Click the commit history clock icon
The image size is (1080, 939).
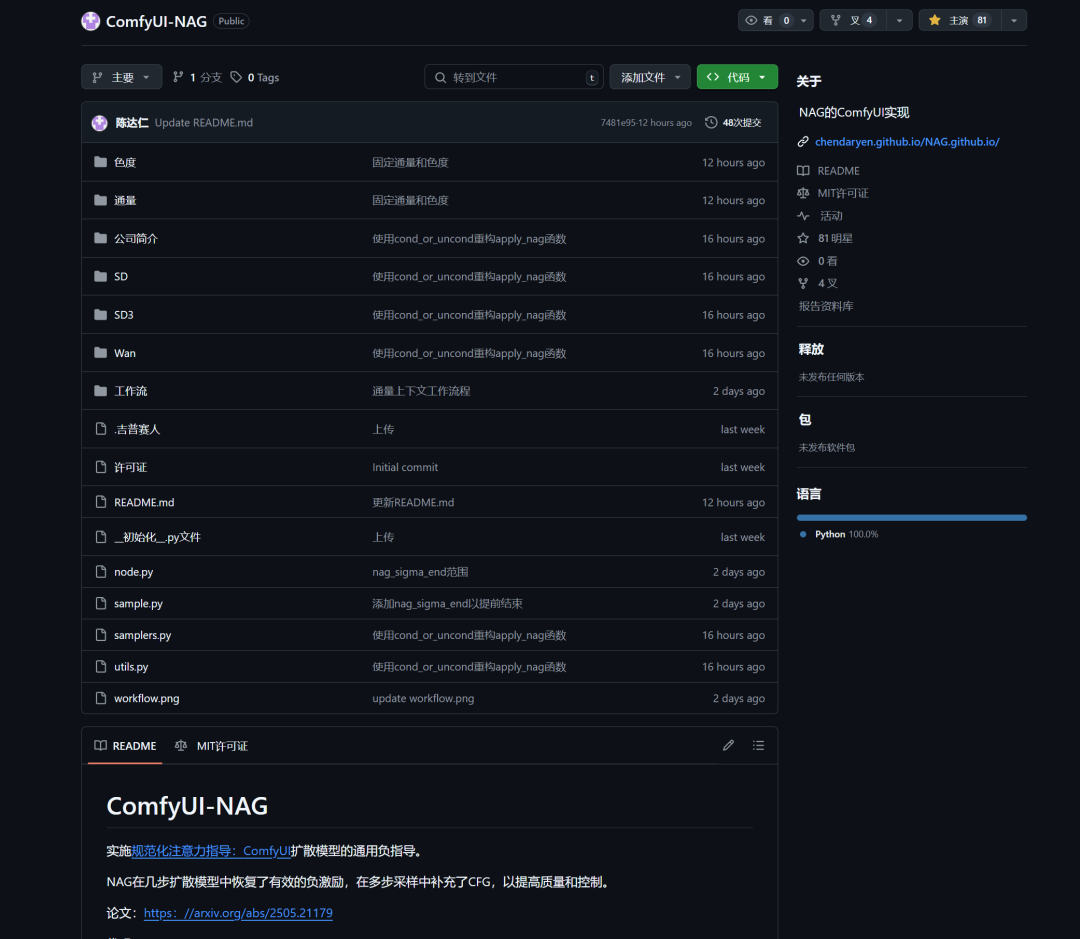(x=711, y=123)
